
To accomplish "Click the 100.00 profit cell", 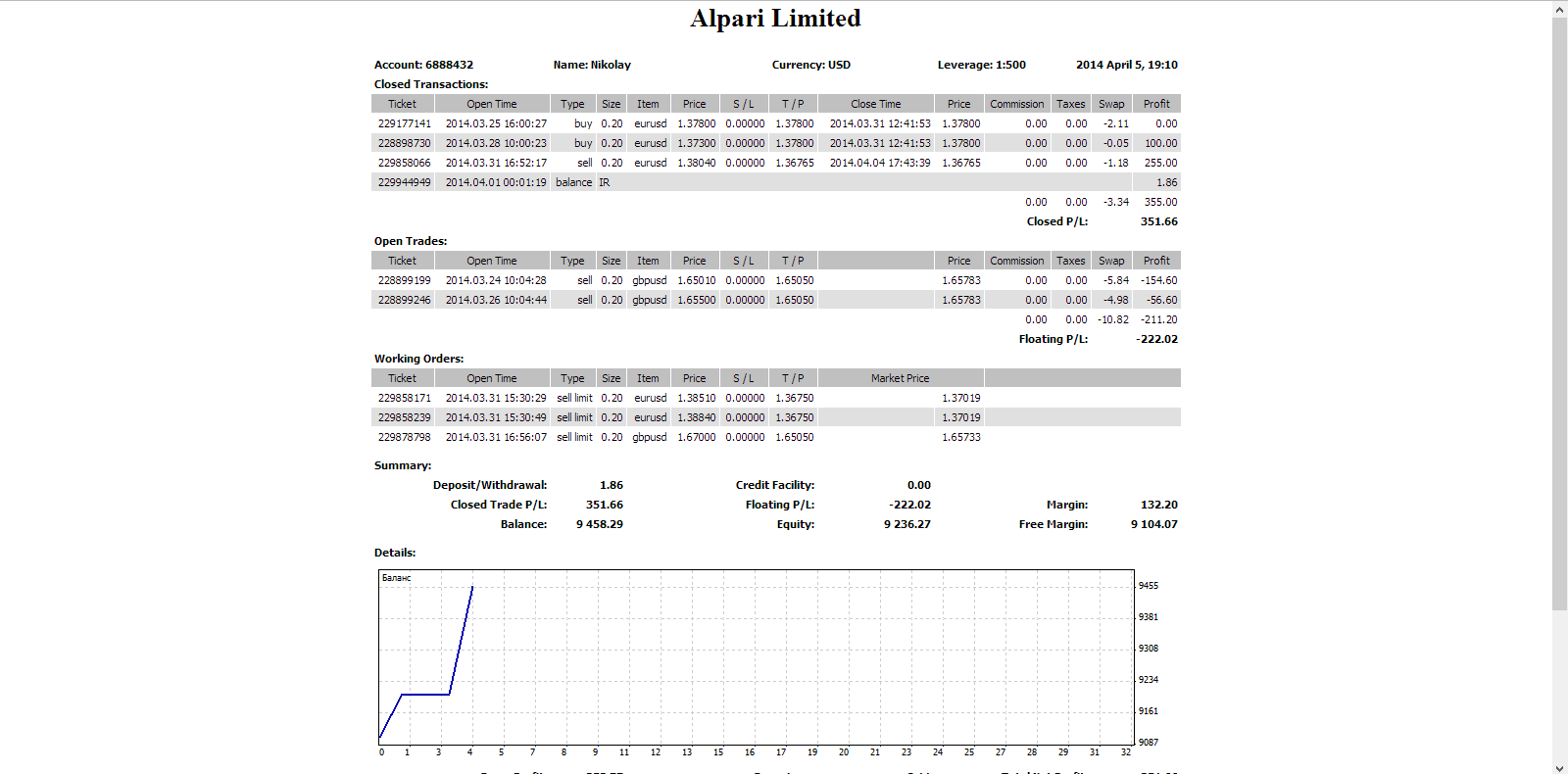I will pyautogui.click(x=1160, y=143).
